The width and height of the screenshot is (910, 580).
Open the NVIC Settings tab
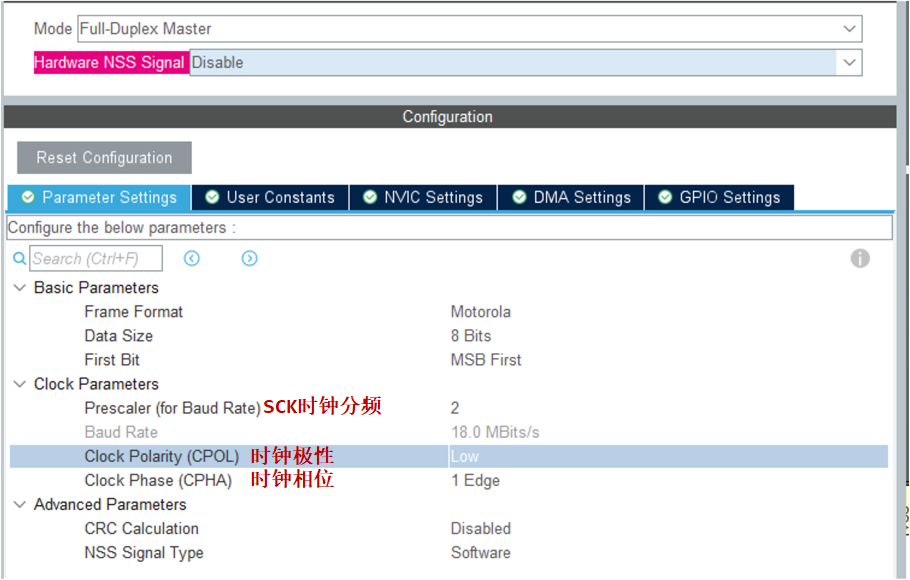423,197
